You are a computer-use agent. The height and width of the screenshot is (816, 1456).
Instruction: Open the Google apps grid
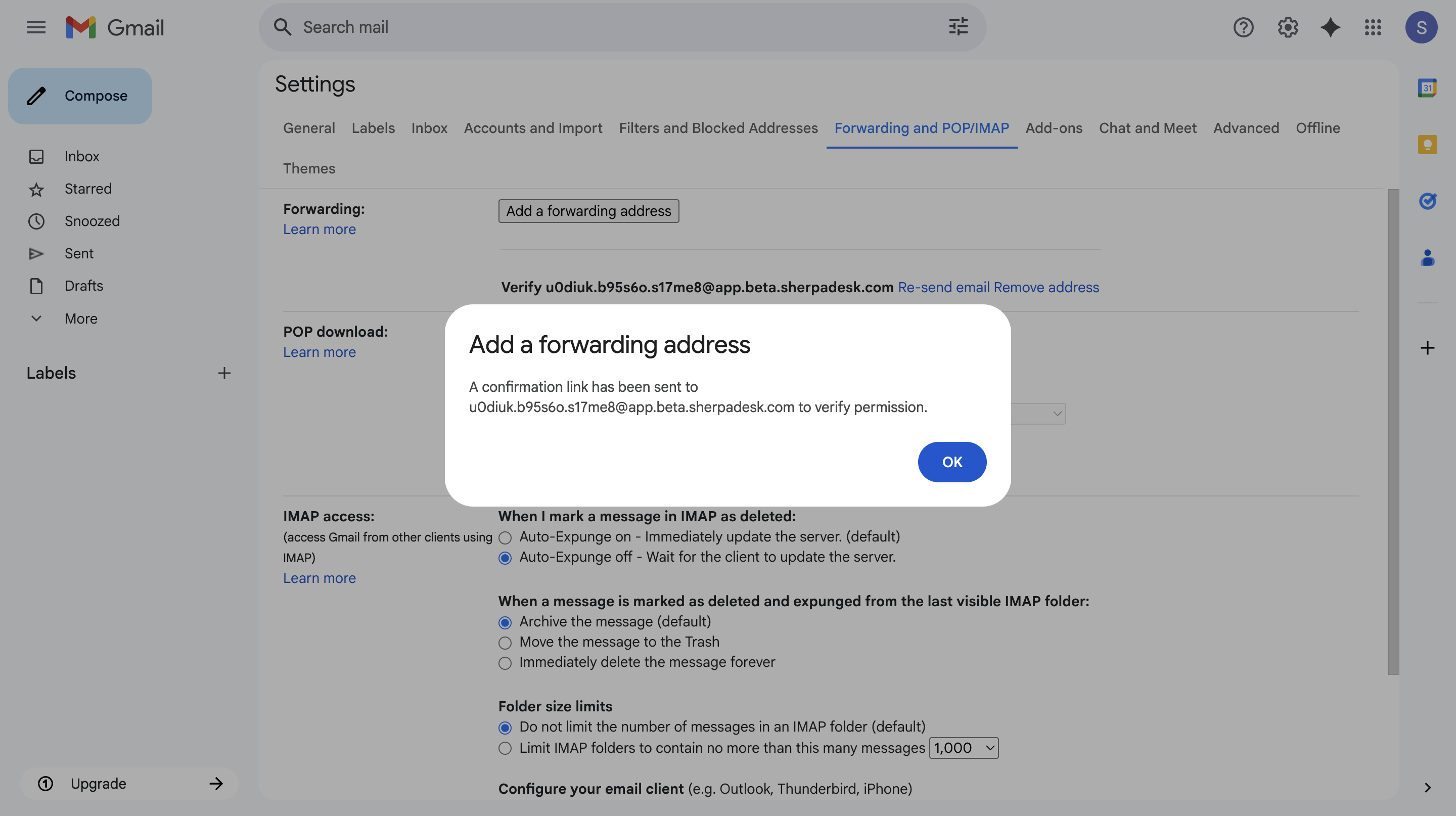click(1373, 27)
